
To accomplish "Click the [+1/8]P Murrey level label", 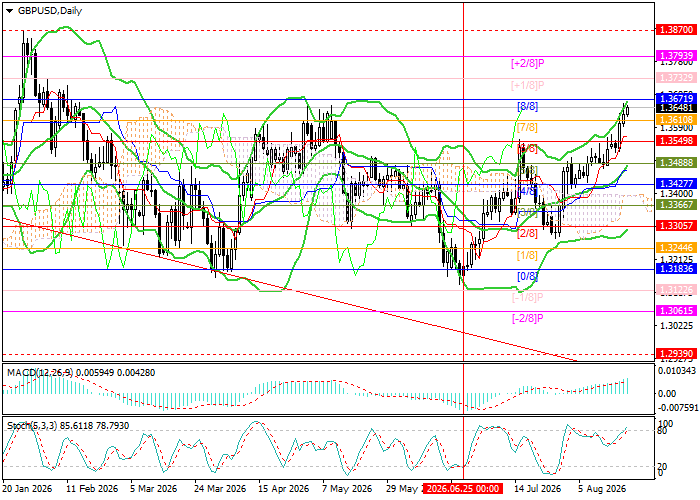I will (528, 85).
